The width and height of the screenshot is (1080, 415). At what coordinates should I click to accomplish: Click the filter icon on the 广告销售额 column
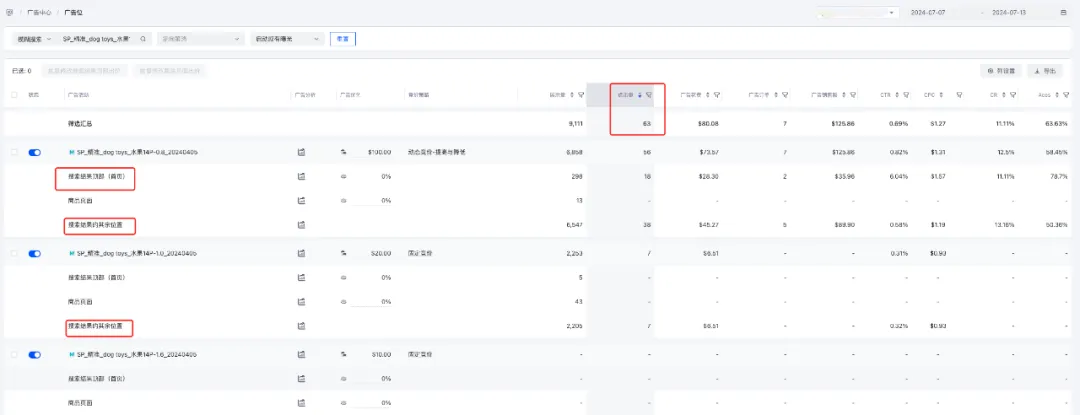(854, 95)
